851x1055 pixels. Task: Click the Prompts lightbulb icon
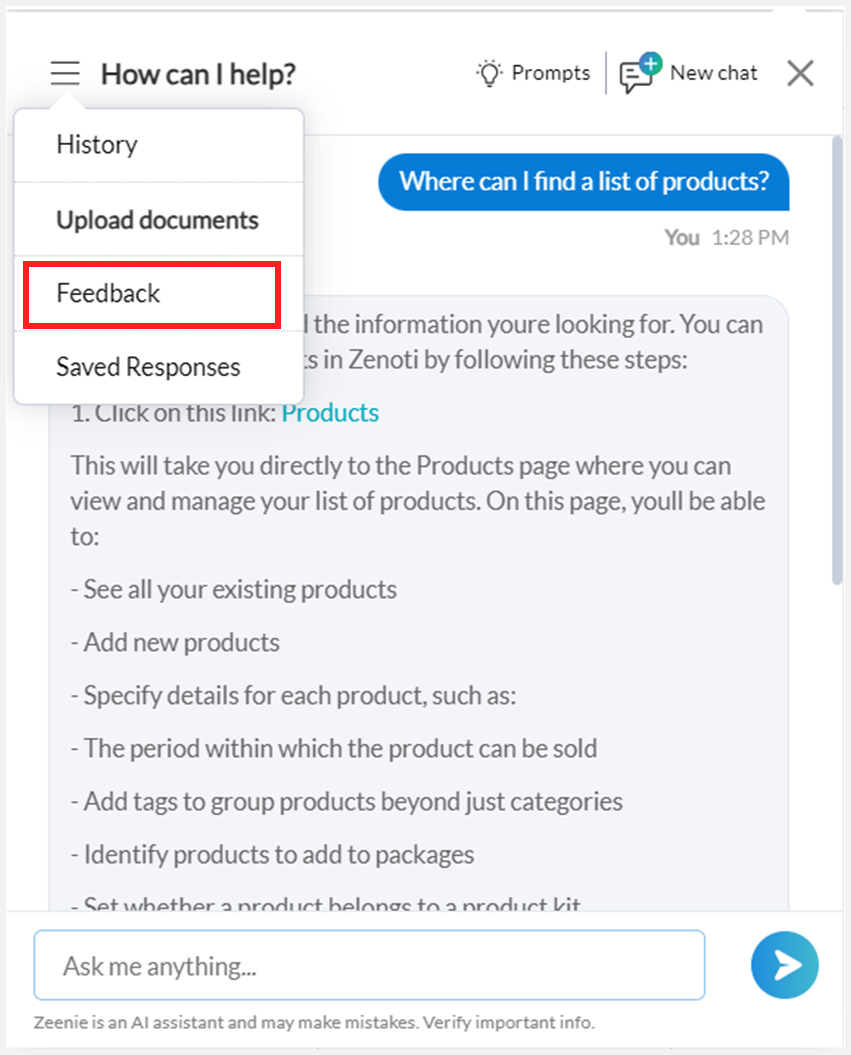(x=489, y=73)
